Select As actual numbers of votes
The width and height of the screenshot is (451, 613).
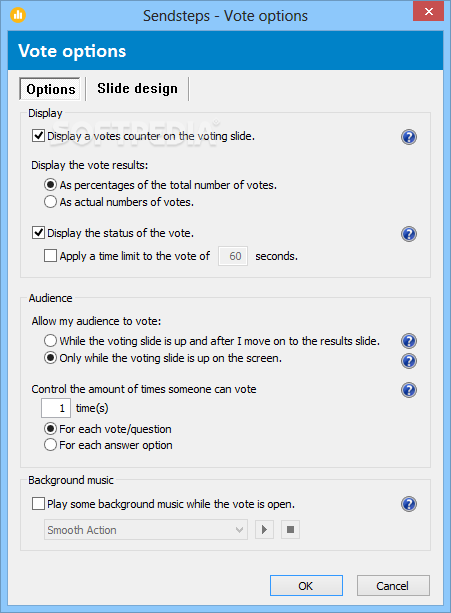coord(50,202)
